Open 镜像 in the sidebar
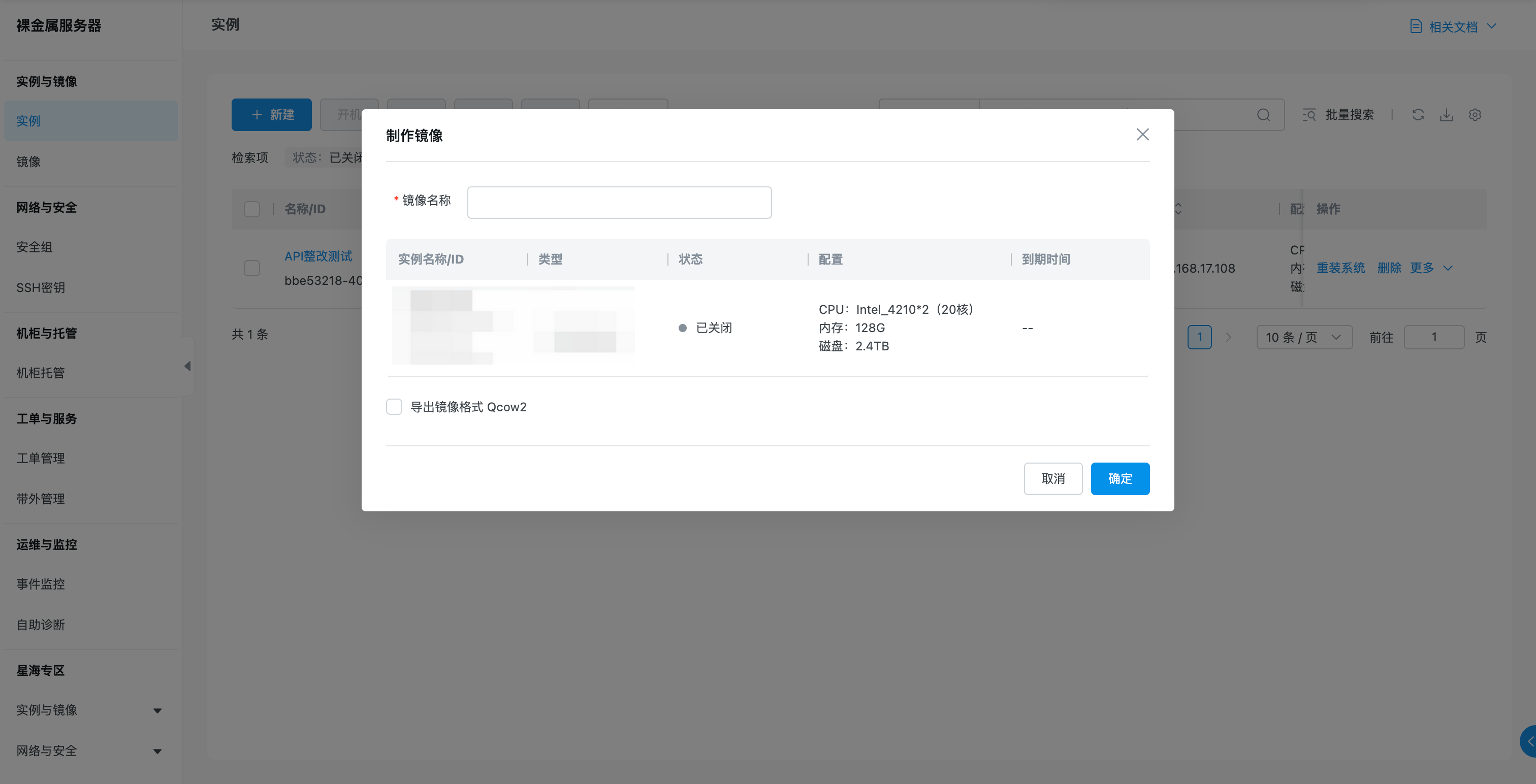Screen dimensions: 1536x784 [28, 161]
